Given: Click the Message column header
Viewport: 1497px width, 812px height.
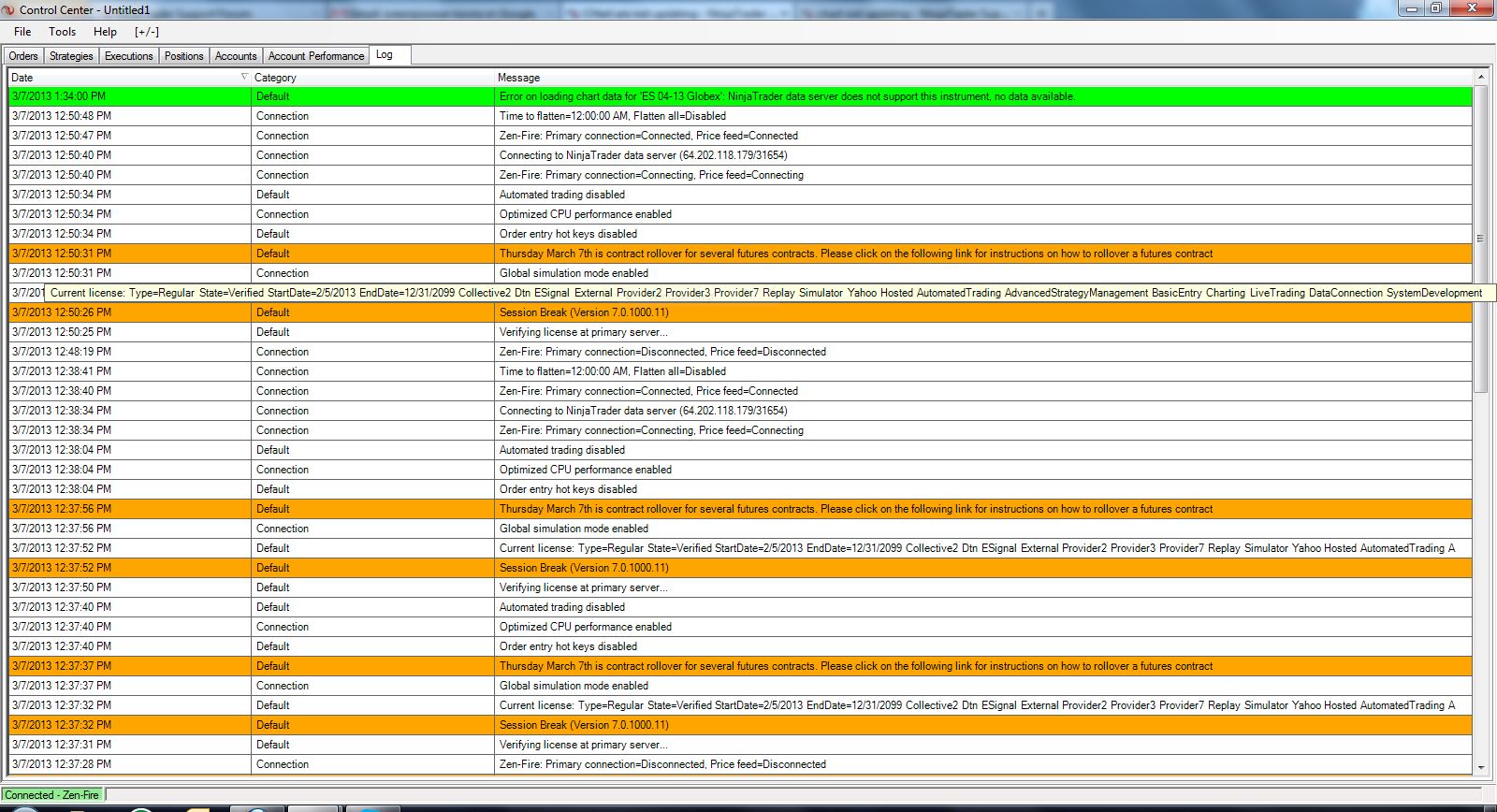Looking at the screenshot, I should [983, 78].
